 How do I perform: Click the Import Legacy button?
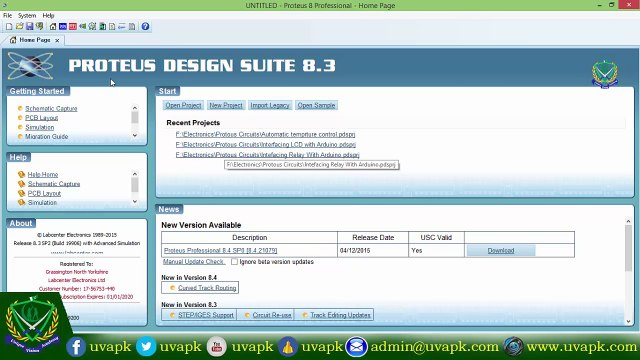[x=270, y=105]
